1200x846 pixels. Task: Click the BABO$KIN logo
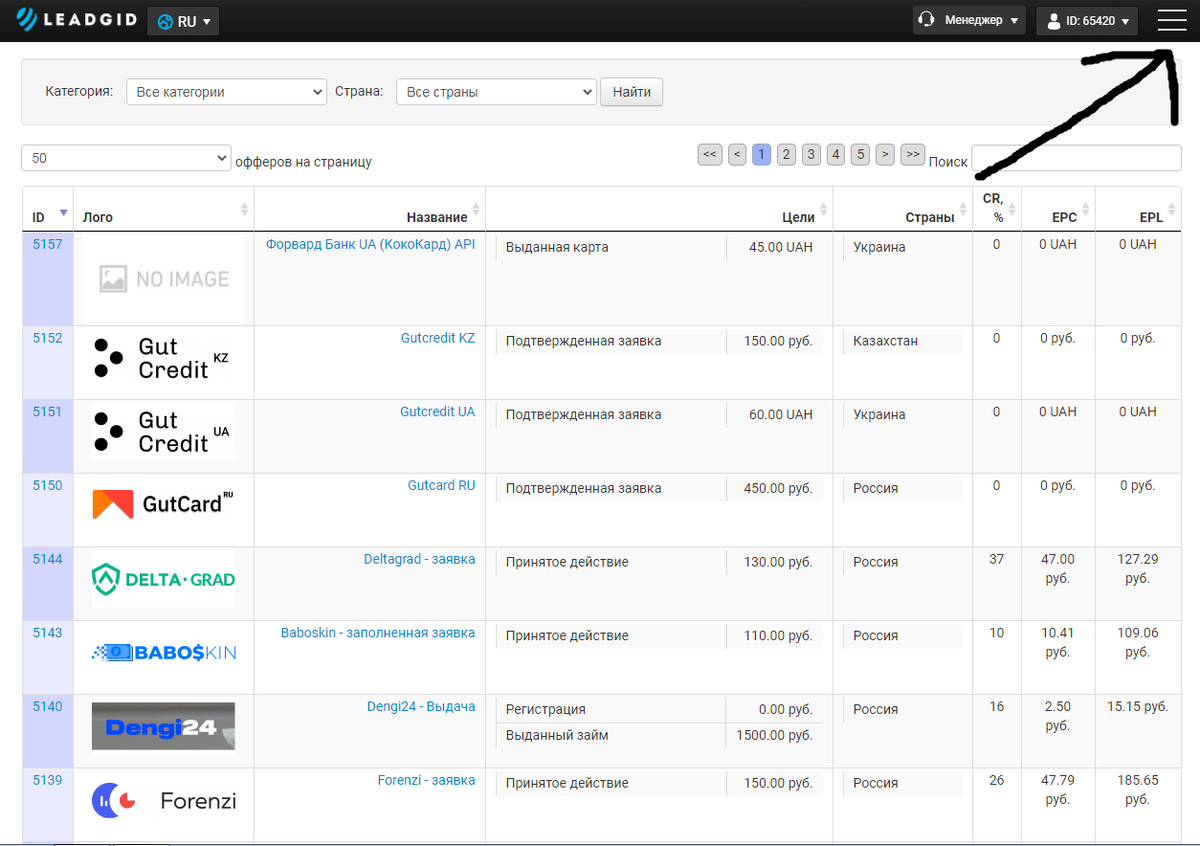(164, 653)
